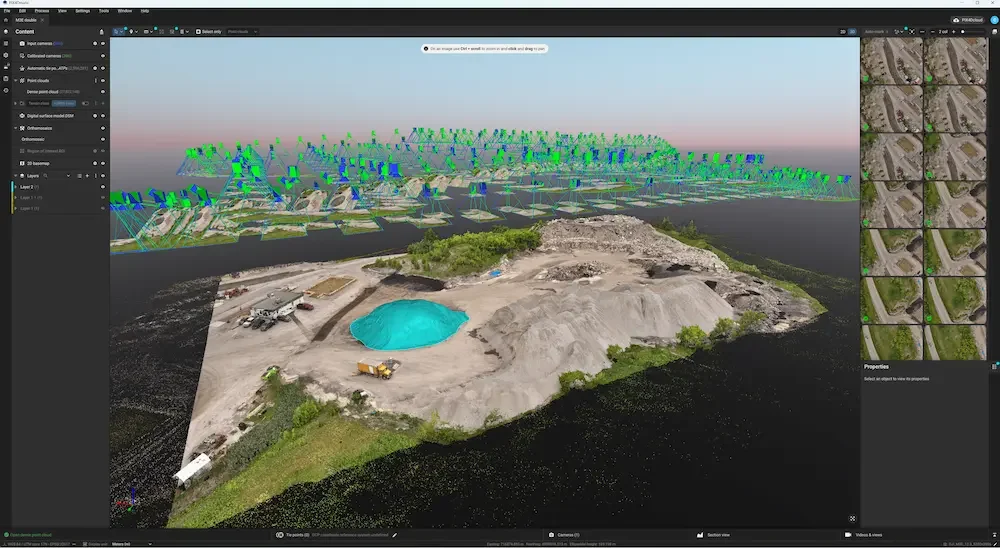
Task: Expand Layer 2 in the tree
Action: pyautogui.click(x=15, y=187)
